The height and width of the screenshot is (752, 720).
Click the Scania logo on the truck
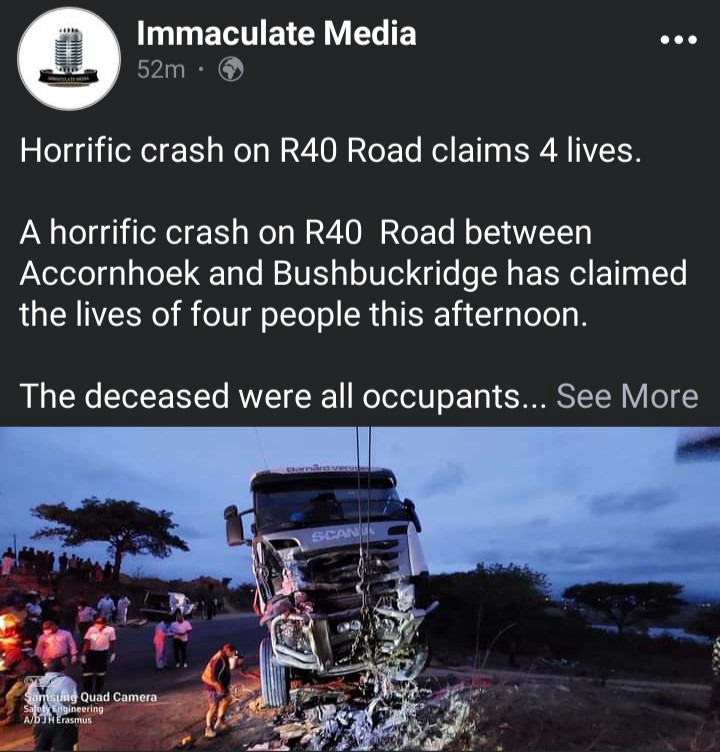point(342,533)
